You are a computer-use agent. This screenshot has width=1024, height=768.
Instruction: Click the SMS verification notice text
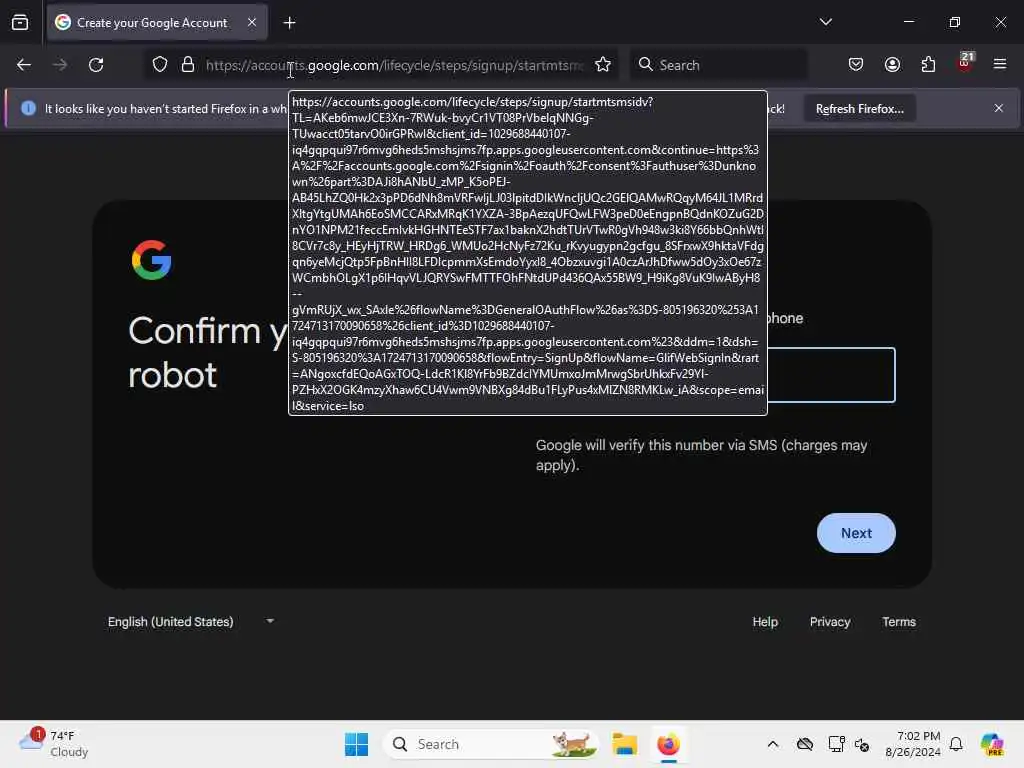[x=701, y=455]
